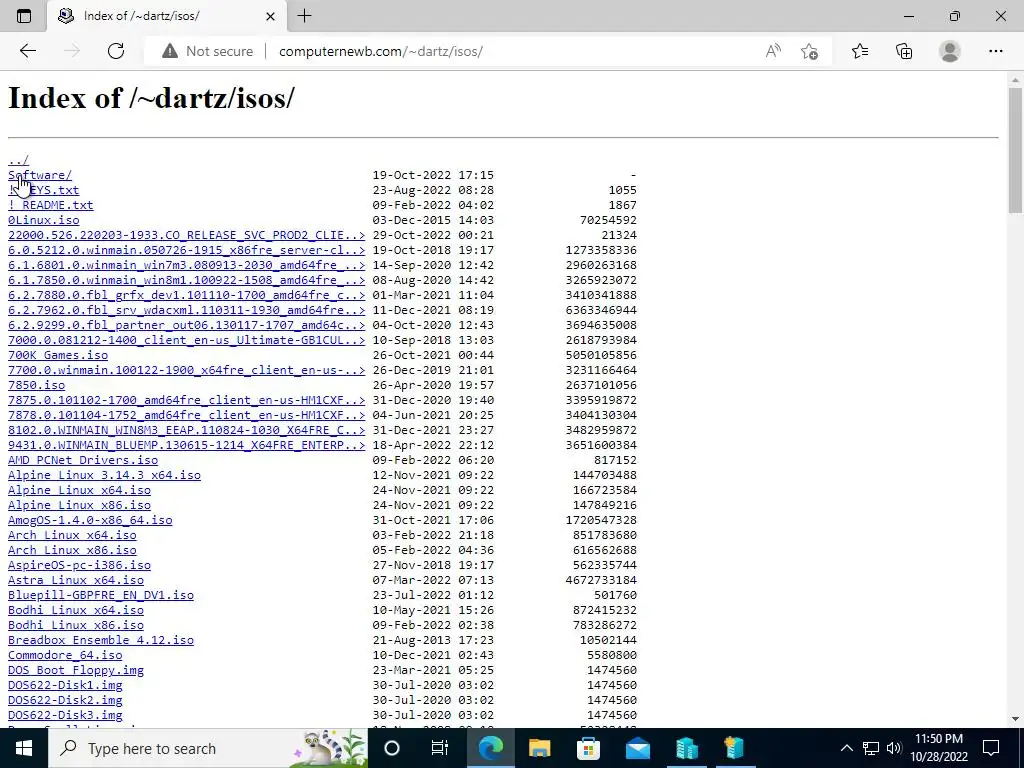Download Arch_Linux_x64.iso

pyautogui.click(x=72, y=536)
